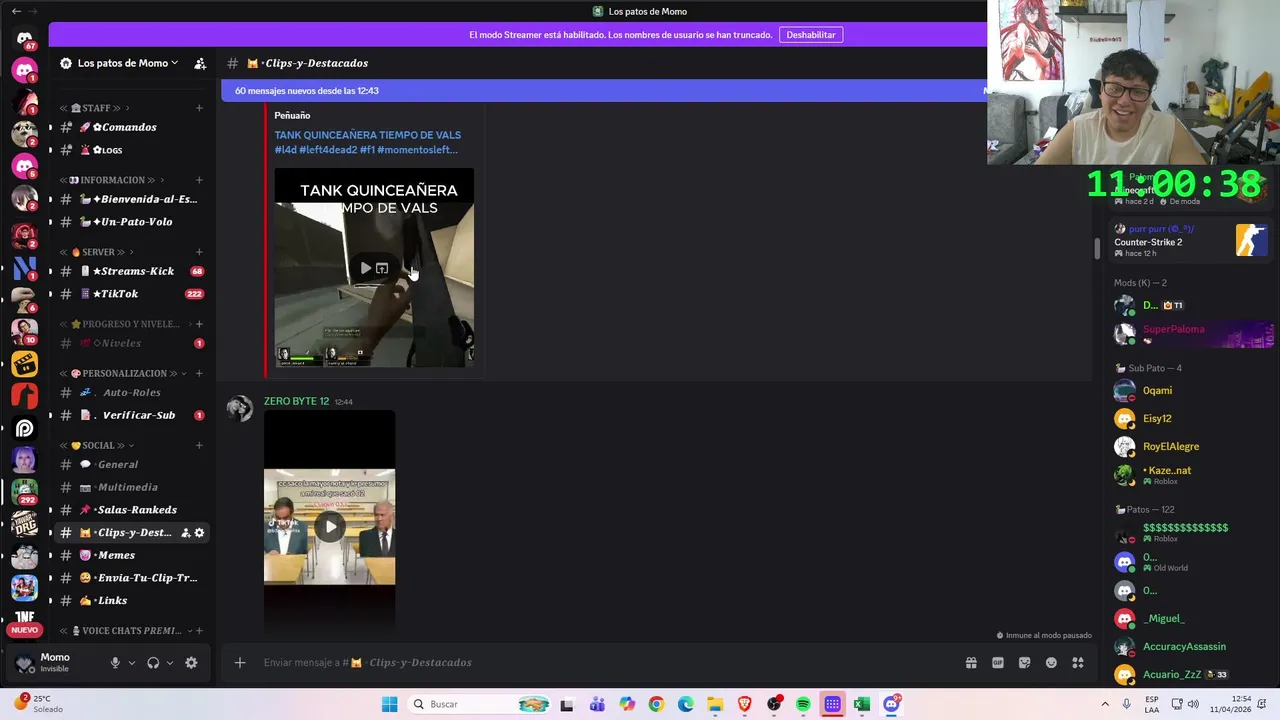
Task: Open the TikTok channel
Action: coord(131,294)
